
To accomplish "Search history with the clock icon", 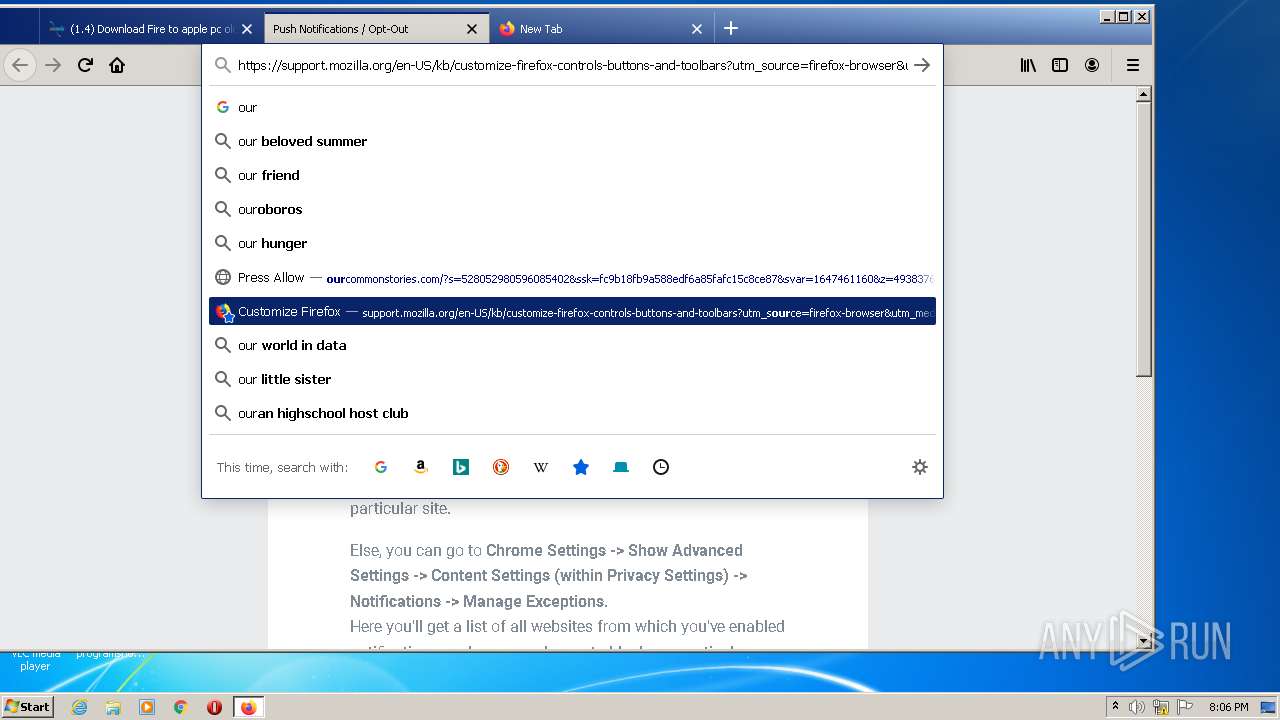I will (x=661, y=467).
